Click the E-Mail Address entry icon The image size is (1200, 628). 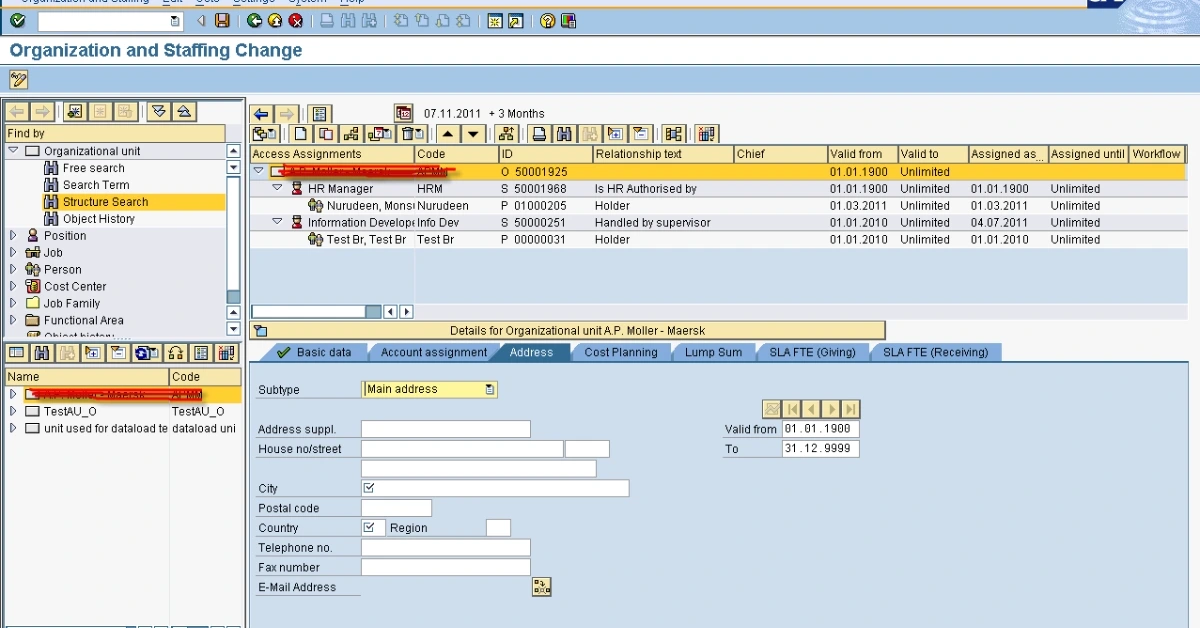(x=542, y=587)
